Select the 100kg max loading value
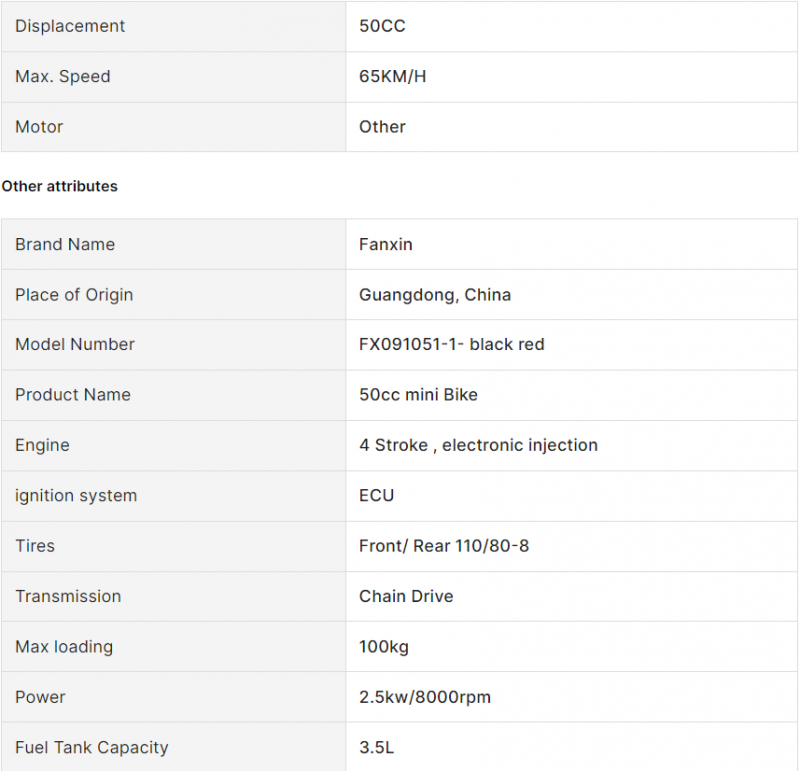The height and width of the screenshot is (771, 800). [384, 647]
